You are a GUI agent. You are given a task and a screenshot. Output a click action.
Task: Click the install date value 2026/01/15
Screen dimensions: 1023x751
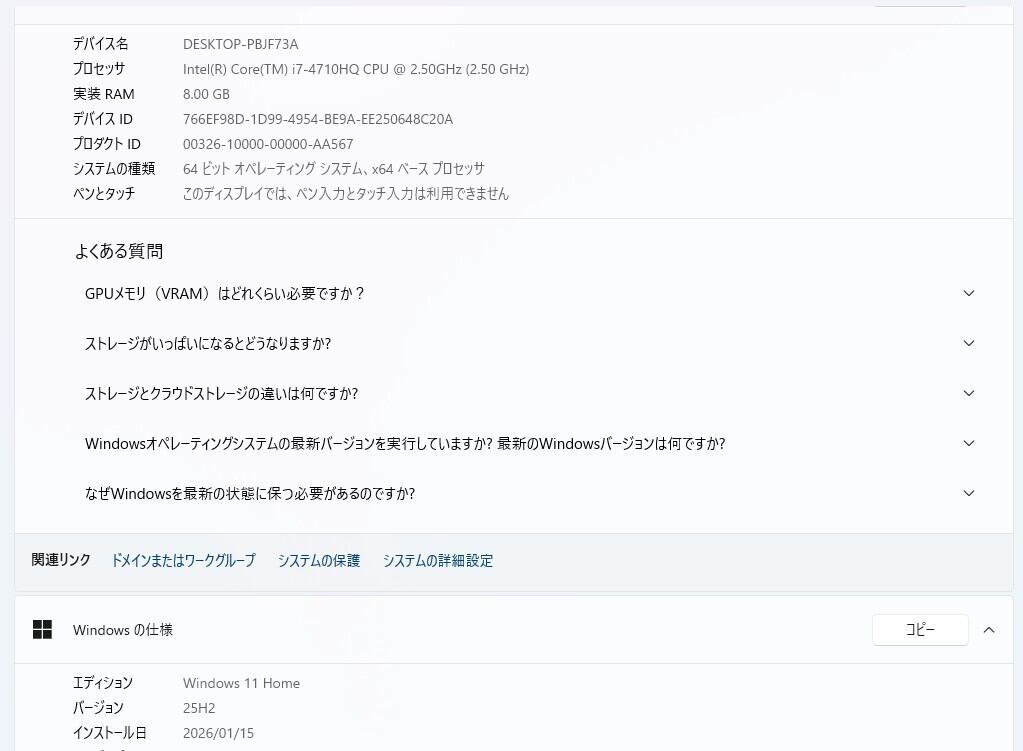click(219, 733)
